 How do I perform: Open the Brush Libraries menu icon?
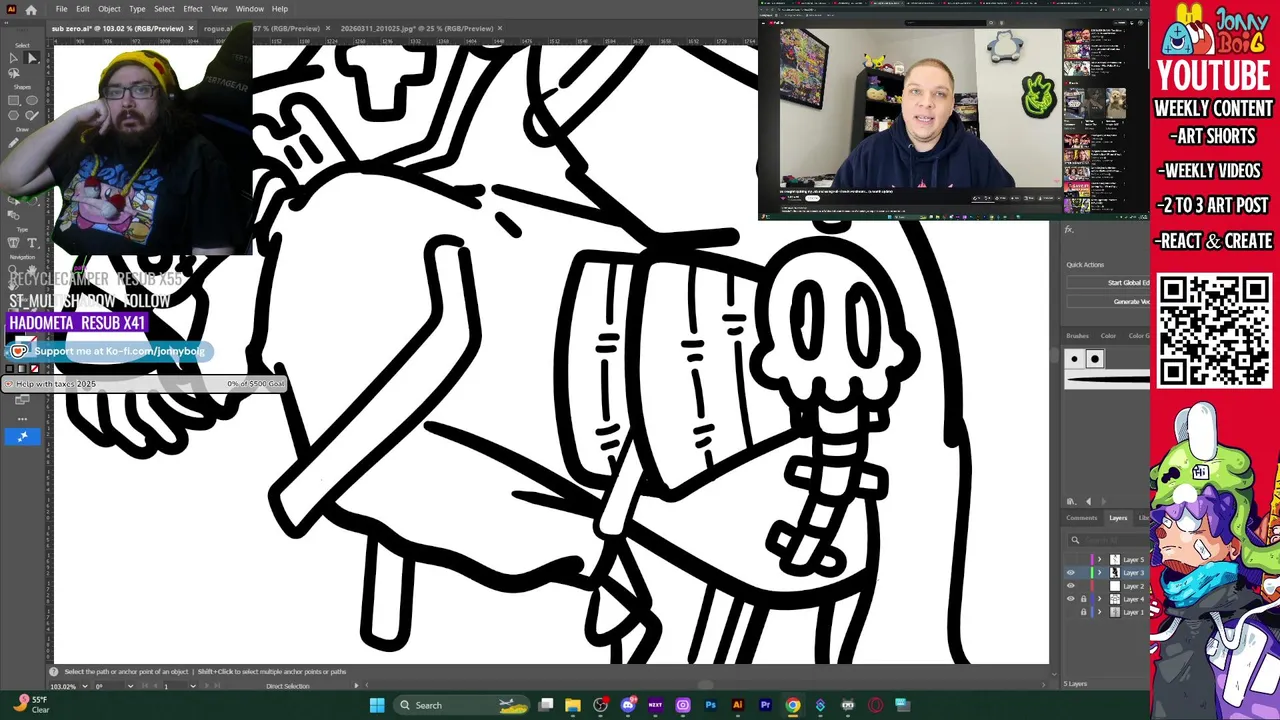[1072, 501]
